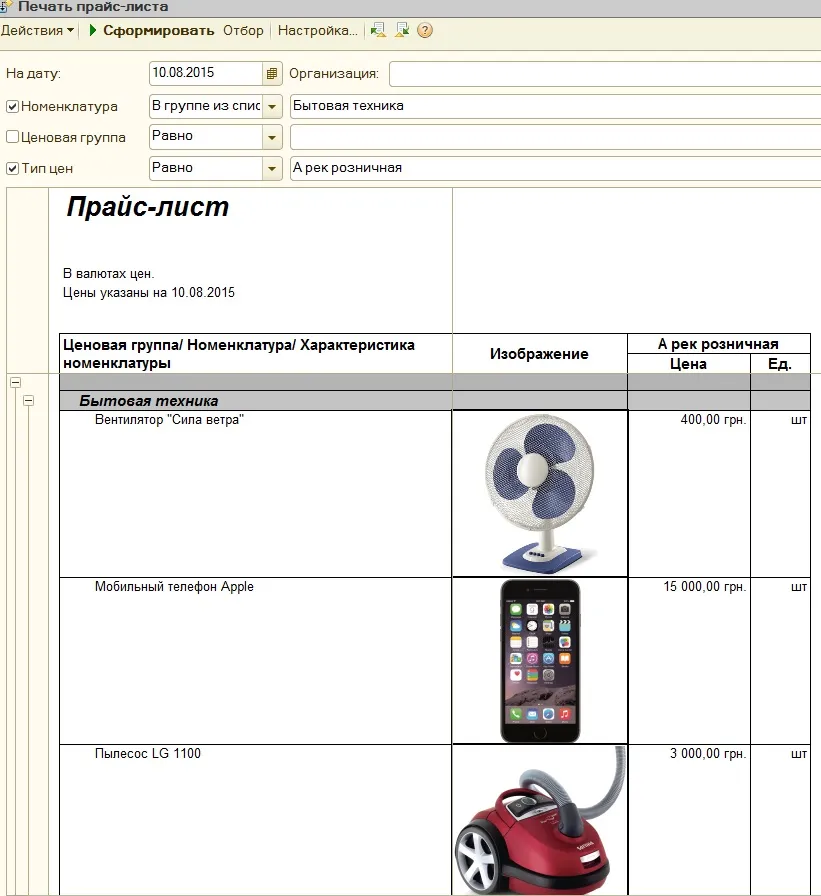The width and height of the screenshot is (821, 896).
Task: Click the price 3 000,00 грн.
Action: point(708,753)
